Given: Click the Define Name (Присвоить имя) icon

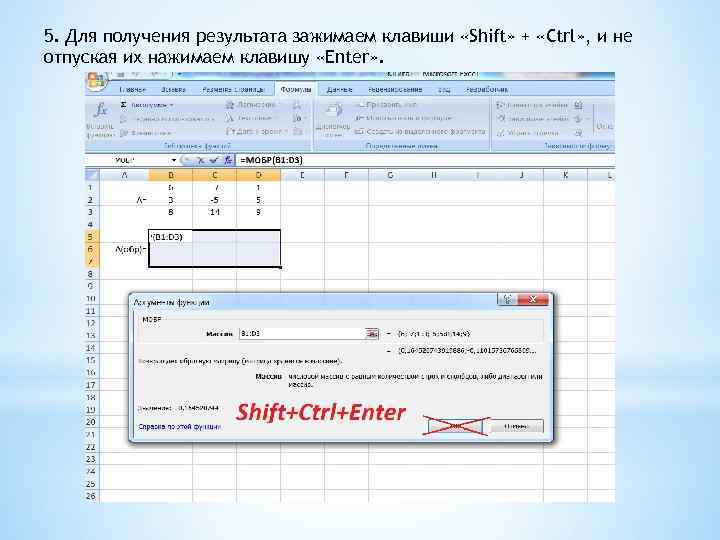Looking at the screenshot, I should 360,105.
